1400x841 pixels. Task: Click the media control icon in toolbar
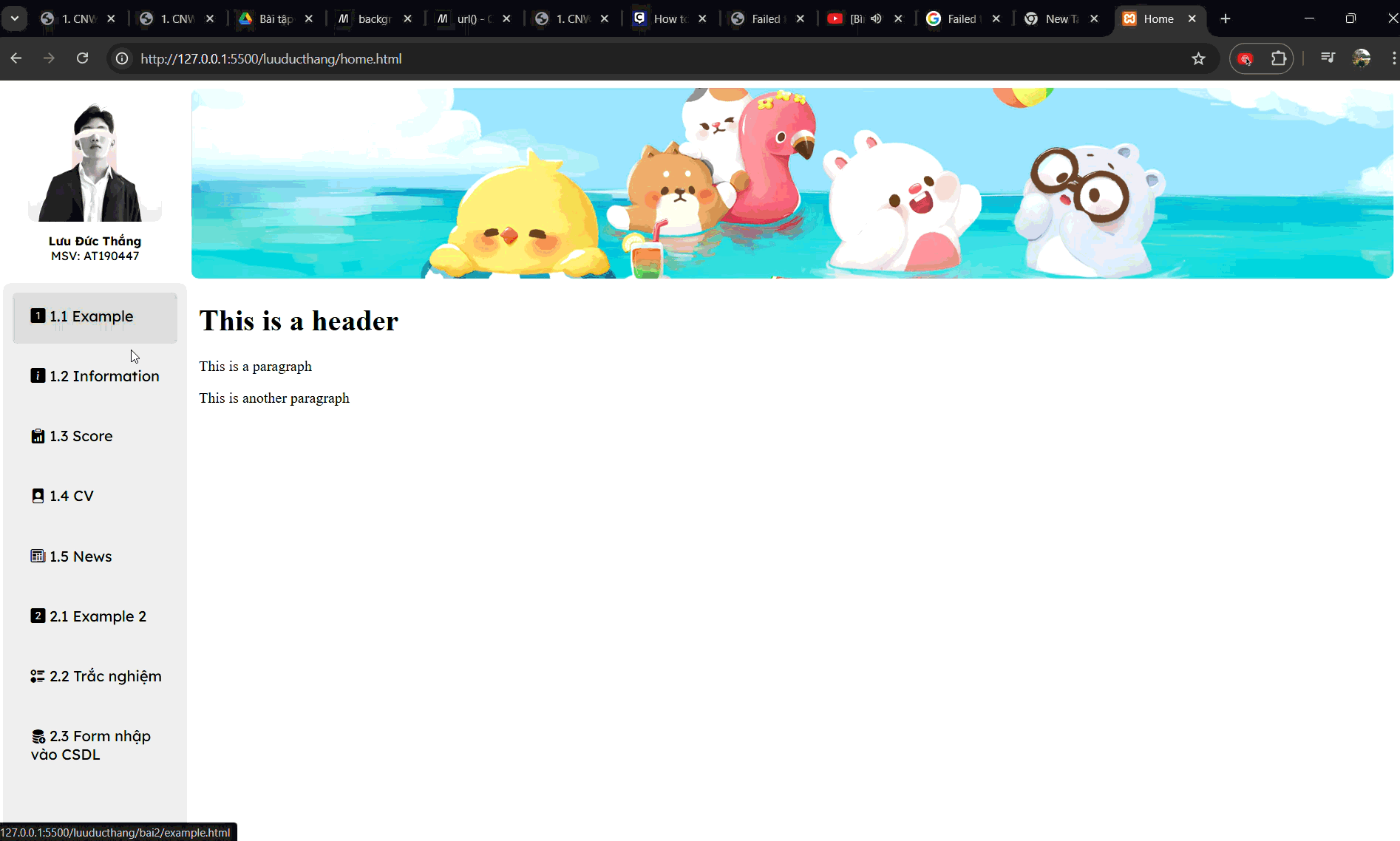pyautogui.click(x=1328, y=58)
